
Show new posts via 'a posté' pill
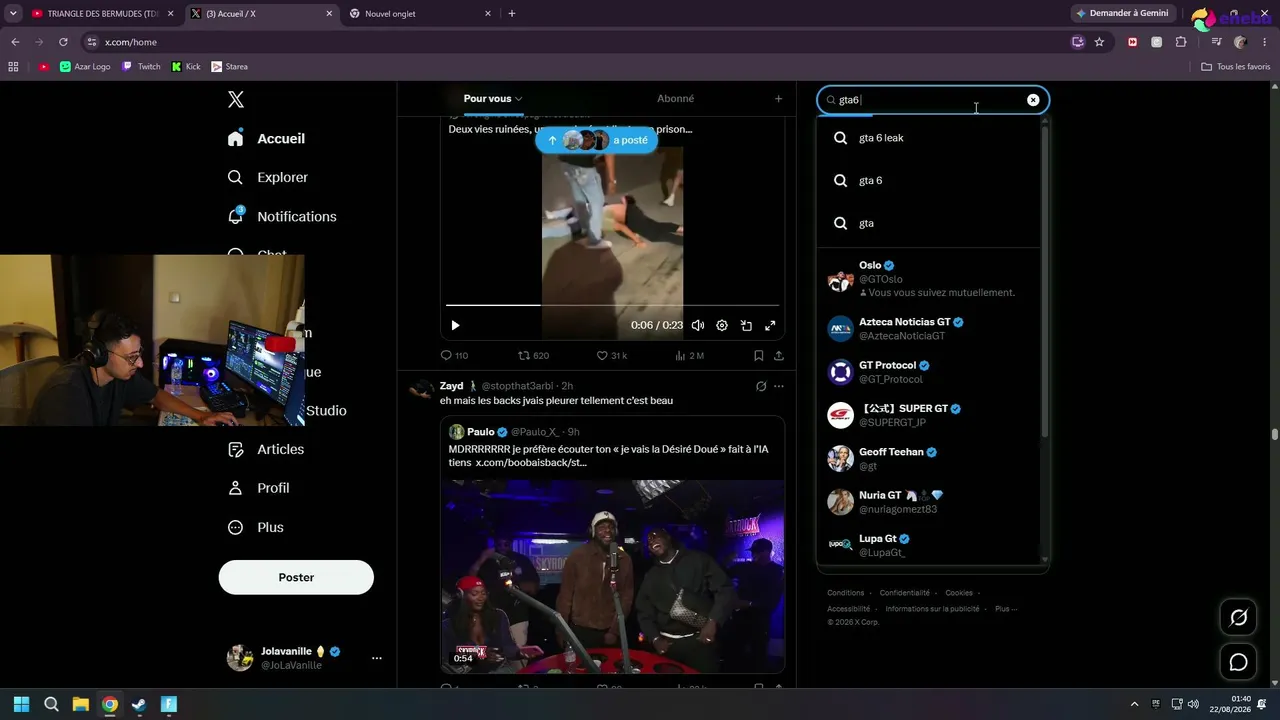[598, 140]
